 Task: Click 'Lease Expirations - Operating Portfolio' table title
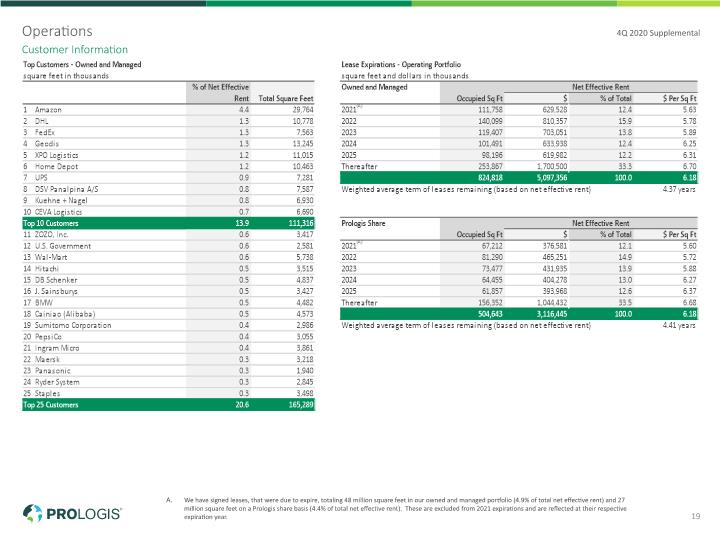[x=401, y=64]
